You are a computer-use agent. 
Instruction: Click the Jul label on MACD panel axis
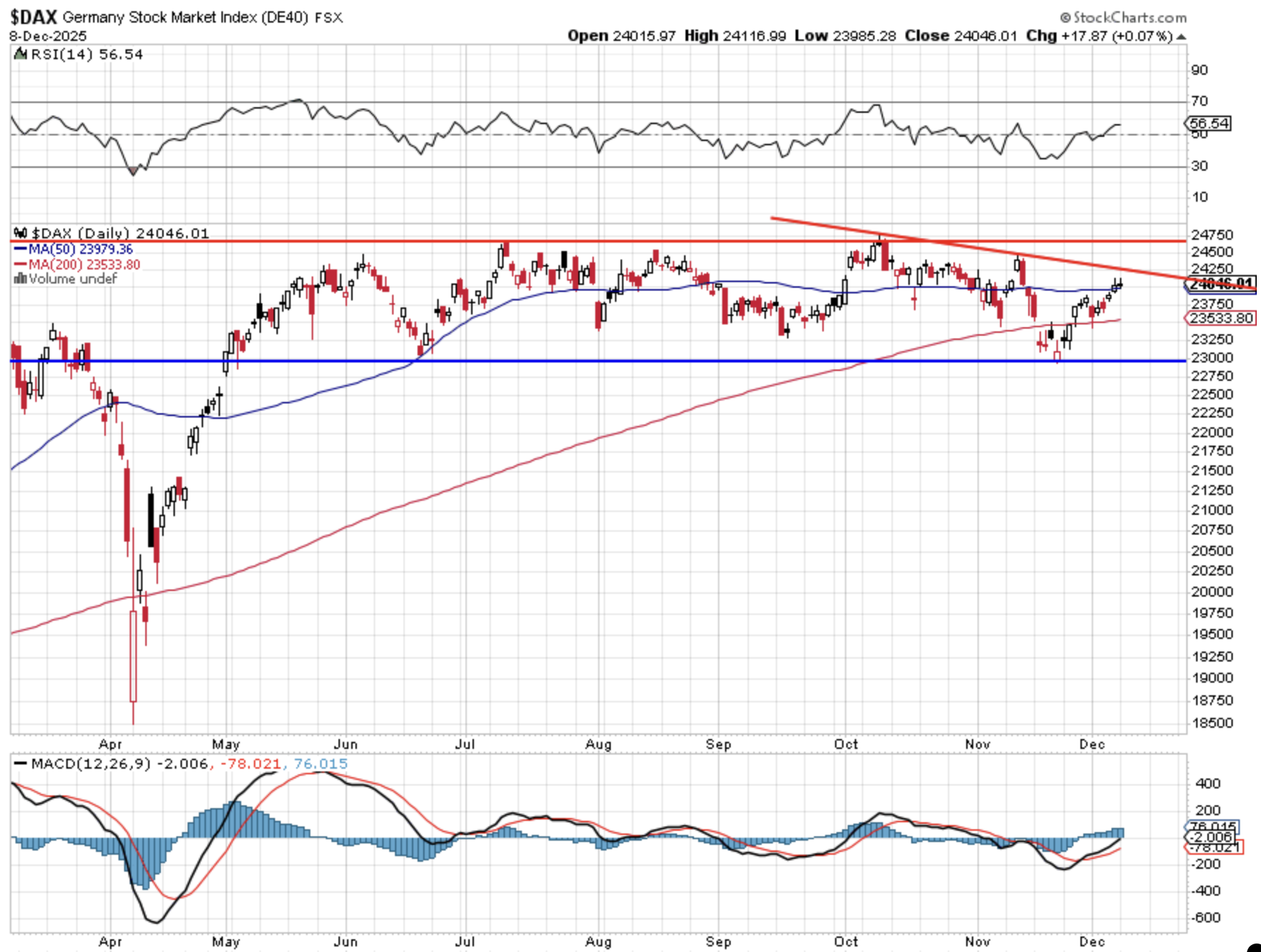[x=465, y=941]
